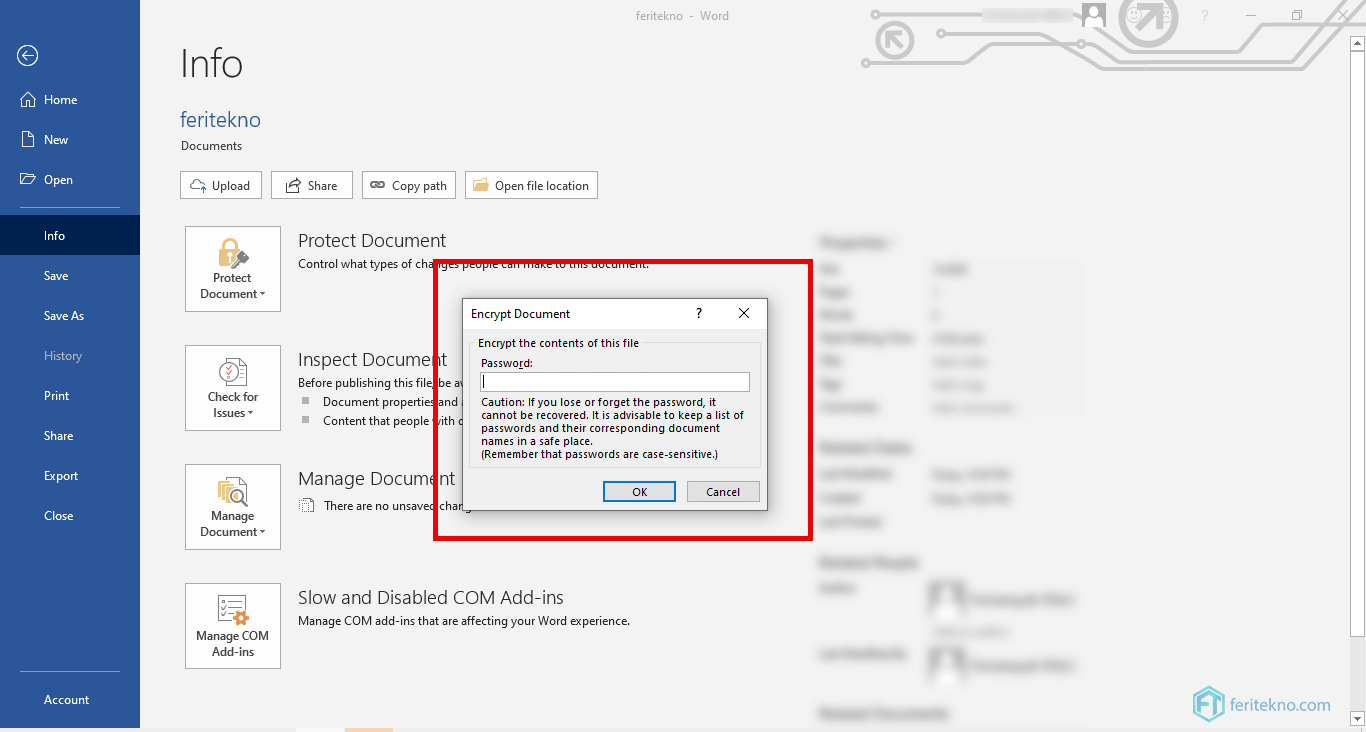
Task: Close the Encrypt Document dialog
Action: point(744,313)
